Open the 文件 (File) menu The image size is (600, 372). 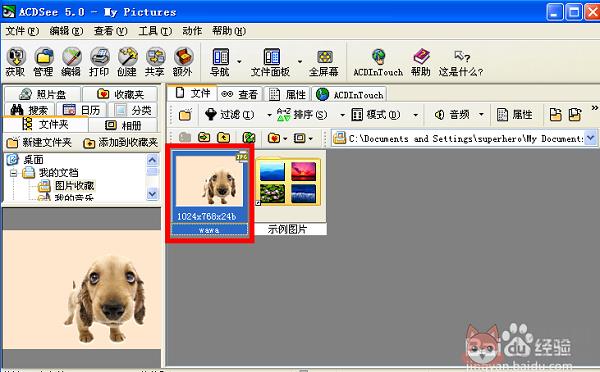pos(22,31)
